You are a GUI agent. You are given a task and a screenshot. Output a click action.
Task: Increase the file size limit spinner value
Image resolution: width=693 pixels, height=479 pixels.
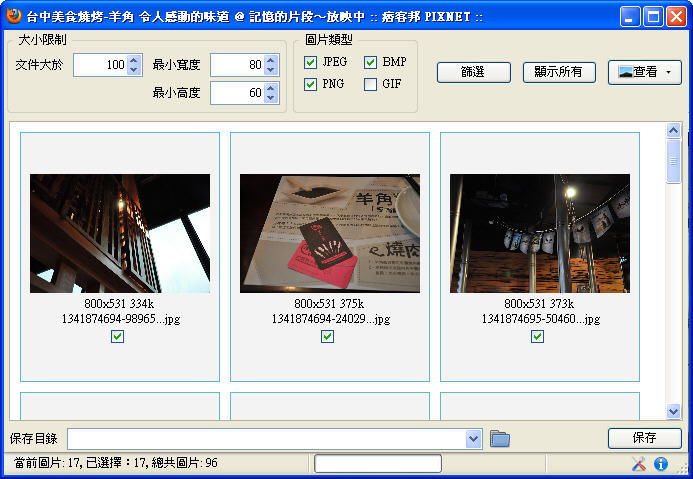[x=135, y=60]
